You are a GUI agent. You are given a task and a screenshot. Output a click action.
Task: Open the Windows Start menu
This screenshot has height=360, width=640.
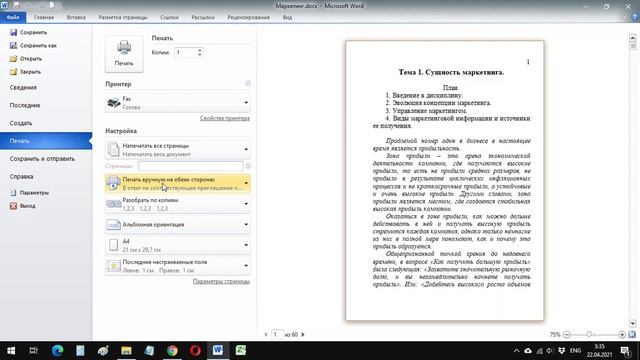pyautogui.click(x=11, y=351)
